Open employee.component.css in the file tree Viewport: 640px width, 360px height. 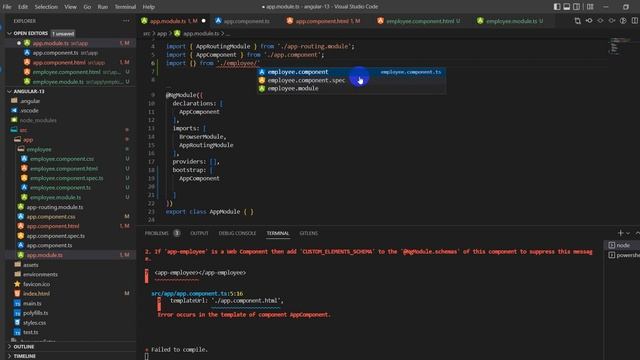(x=62, y=159)
